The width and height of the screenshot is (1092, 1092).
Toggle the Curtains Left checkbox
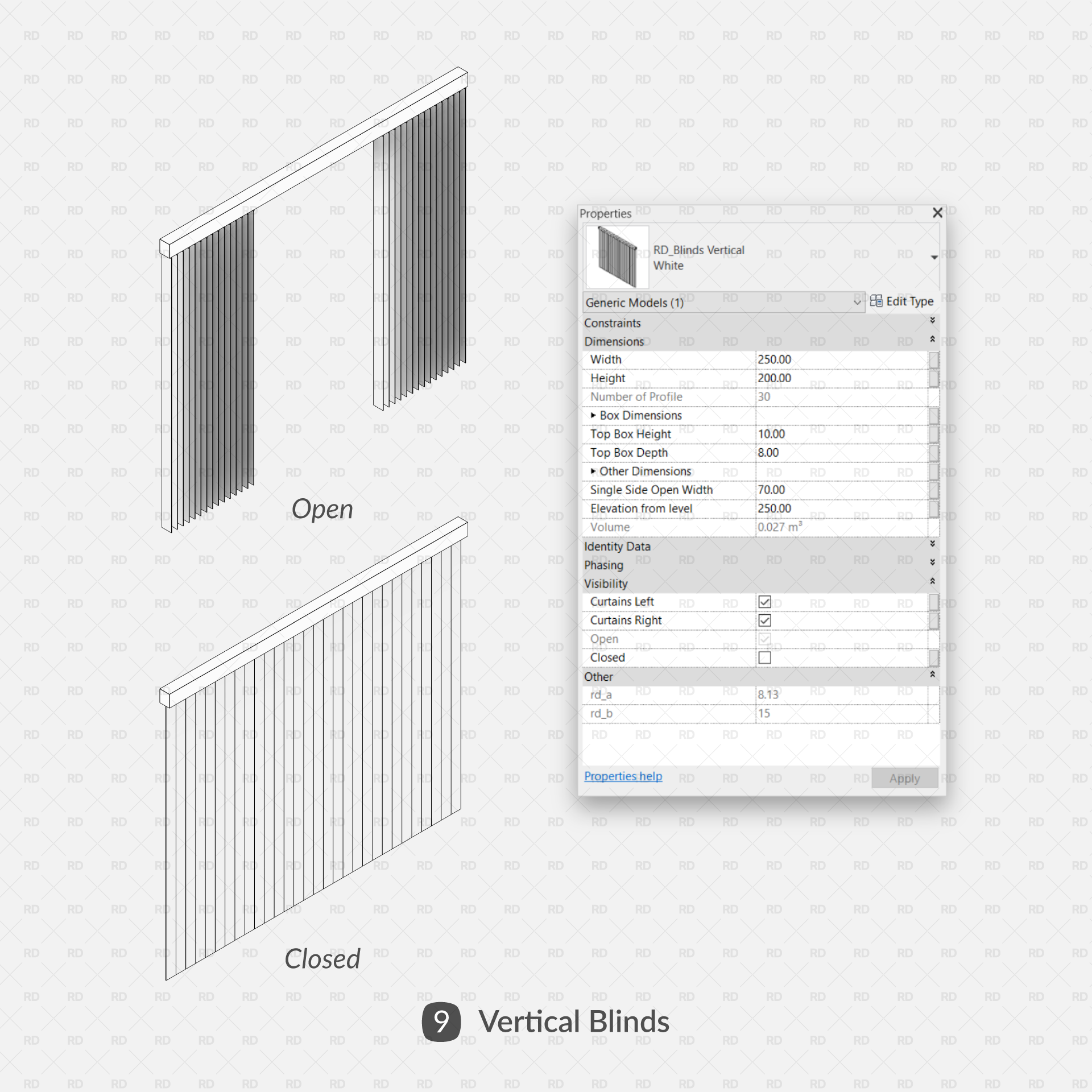click(763, 601)
